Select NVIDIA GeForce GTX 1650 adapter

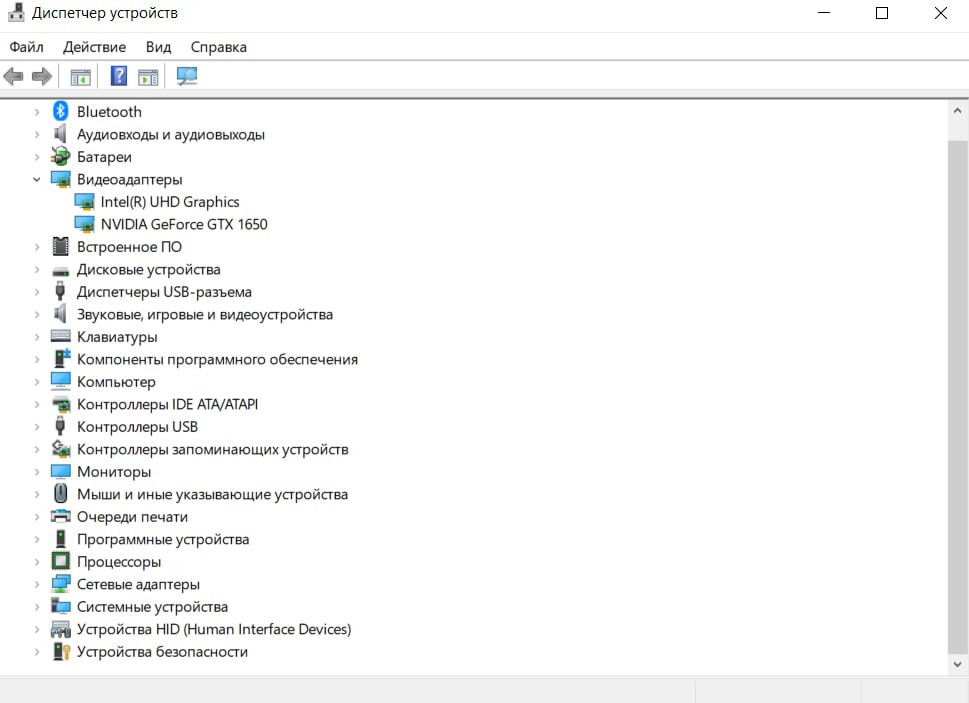pos(184,224)
